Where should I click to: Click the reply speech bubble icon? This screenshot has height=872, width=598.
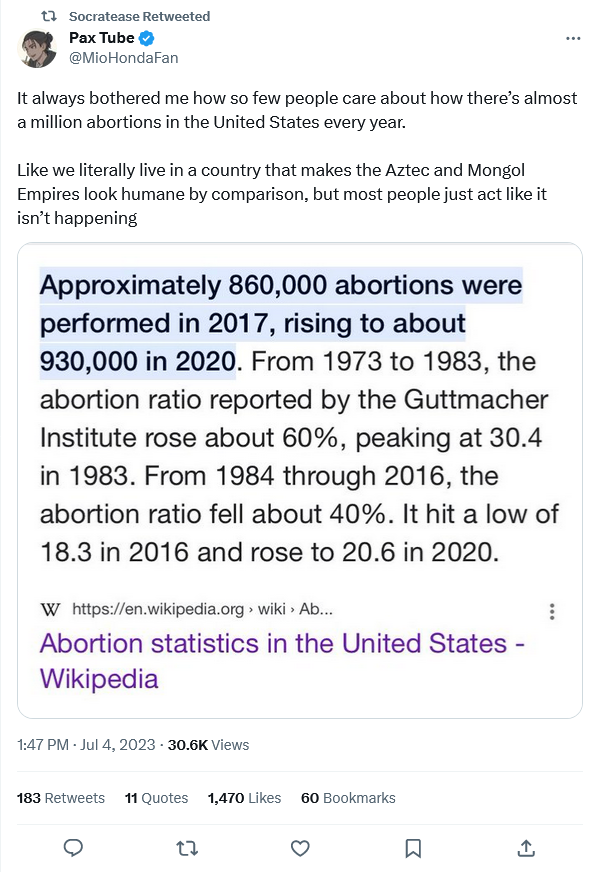(73, 848)
